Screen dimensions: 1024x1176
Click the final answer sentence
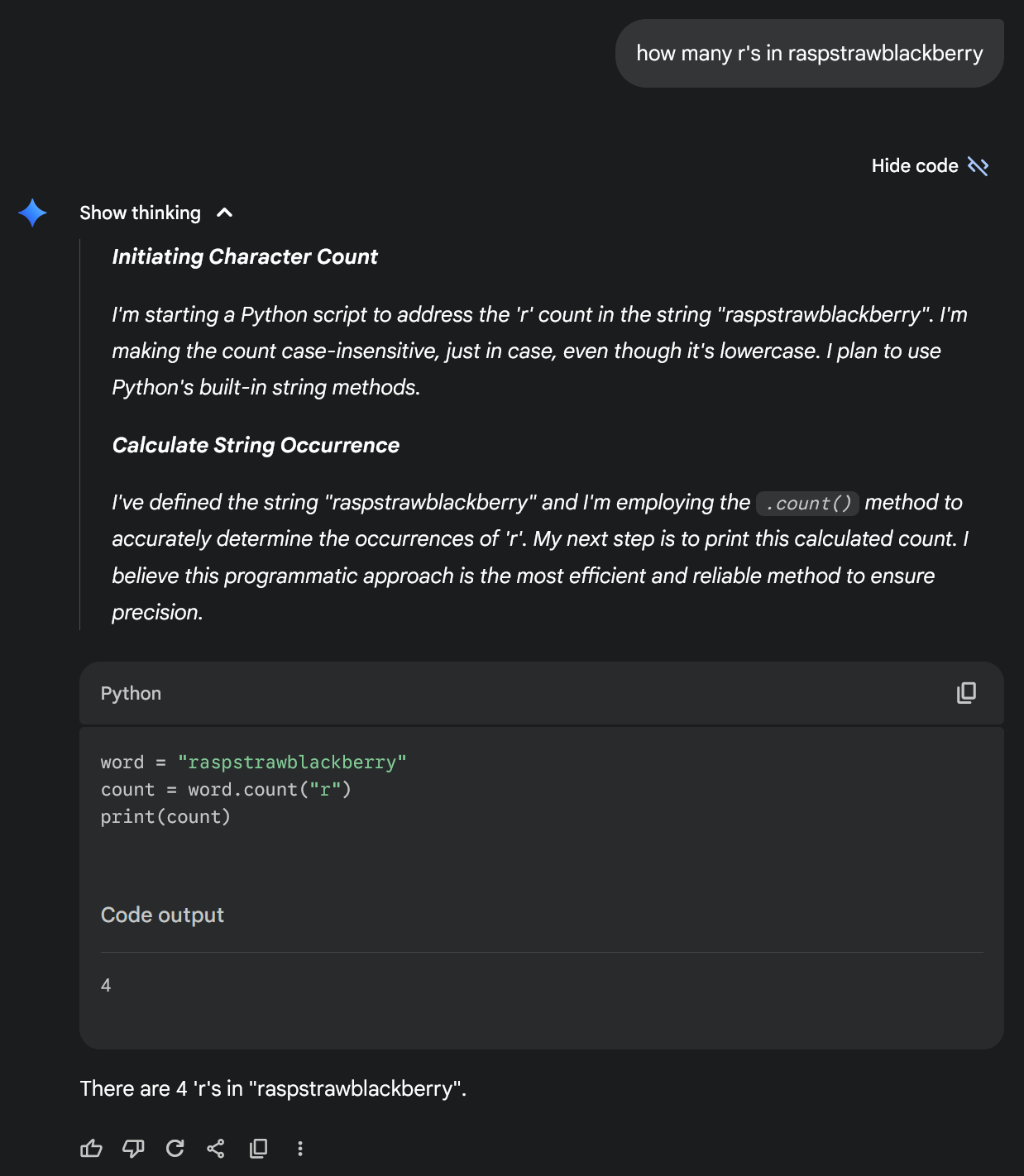tap(273, 1088)
